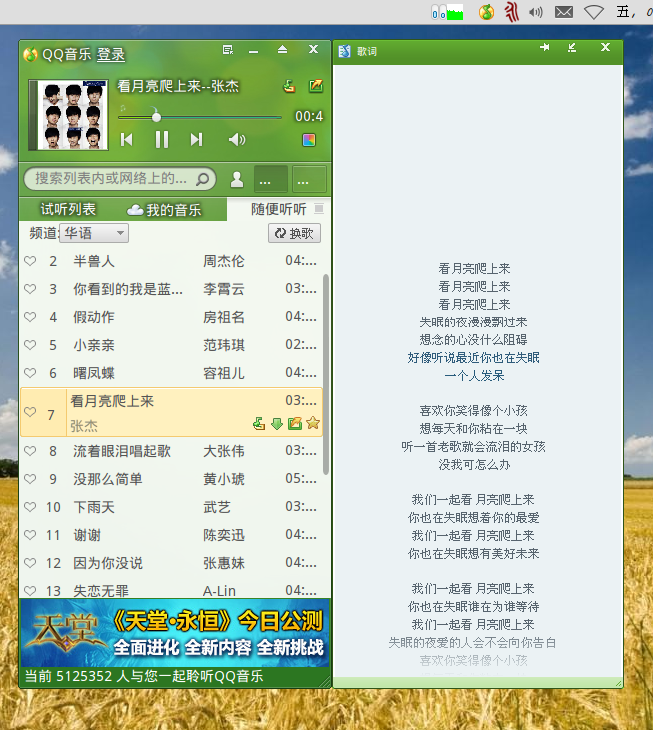
Task: Favorite 曙凤蝶 with heart icon
Action: click(30, 372)
